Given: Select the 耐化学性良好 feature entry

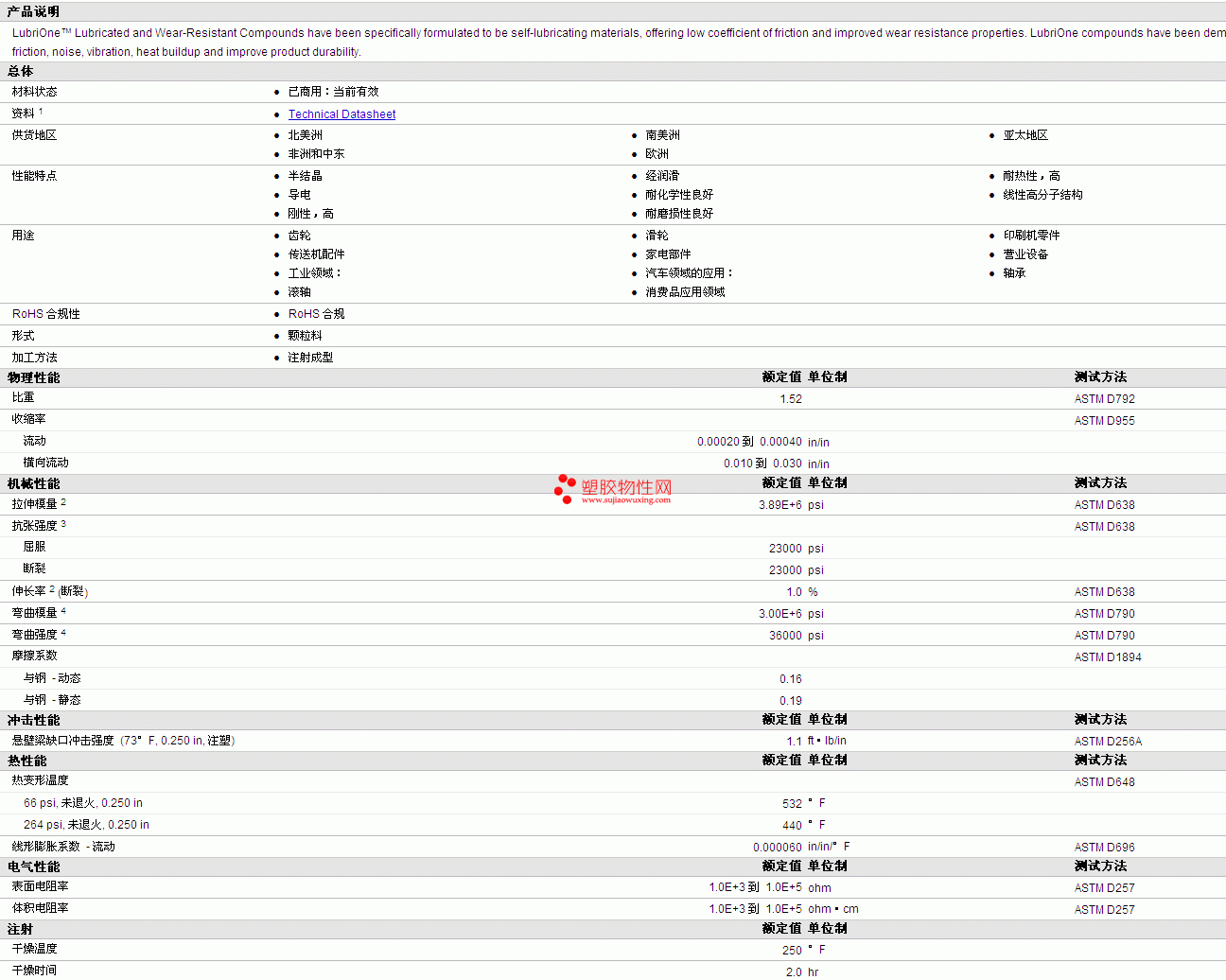Looking at the screenshot, I should click(x=679, y=195).
